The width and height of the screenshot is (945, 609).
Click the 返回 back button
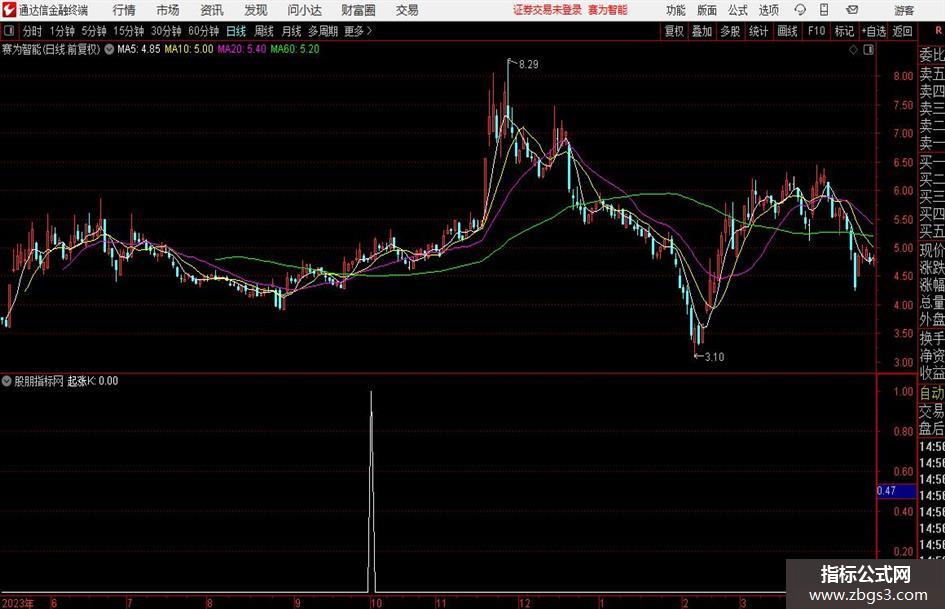903,31
